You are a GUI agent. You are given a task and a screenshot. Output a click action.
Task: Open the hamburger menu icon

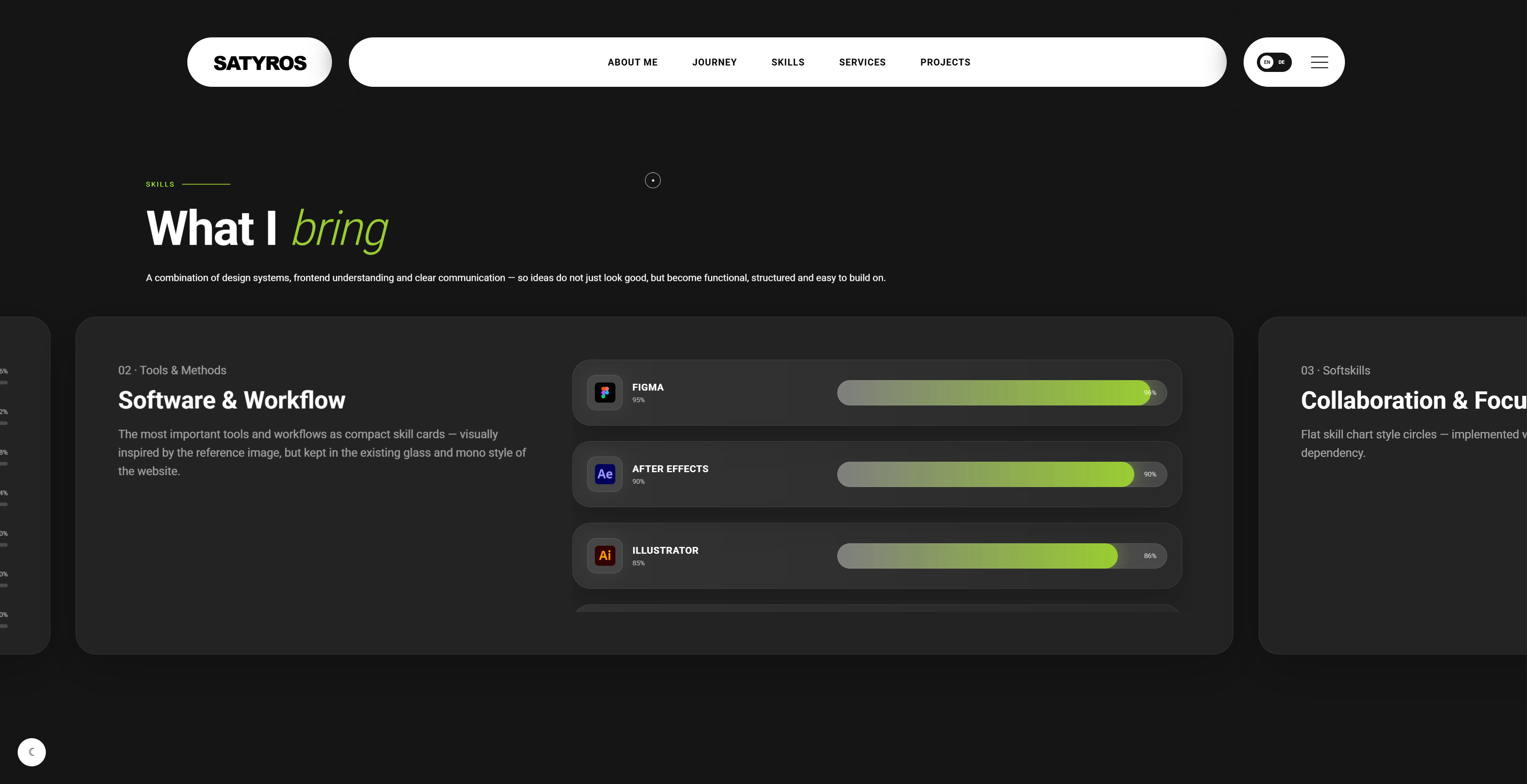click(1319, 62)
